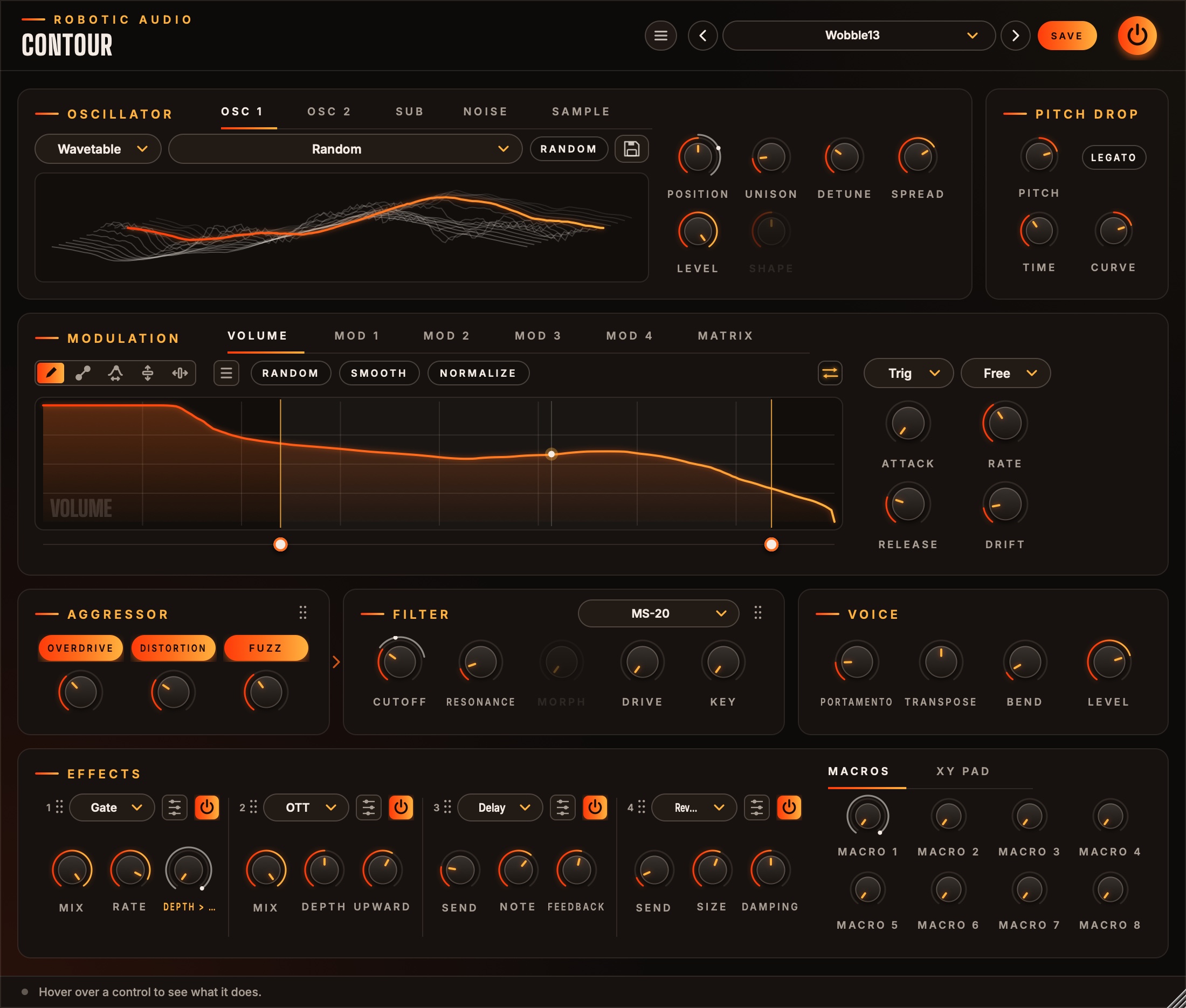Switch to the XY PAD tab
This screenshot has height=1008, width=1186.
tap(963, 771)
